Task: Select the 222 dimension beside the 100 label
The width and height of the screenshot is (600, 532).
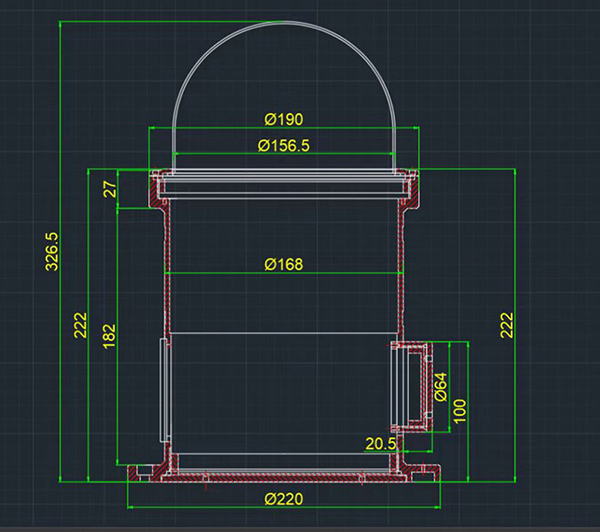Action: coord(506,326)
